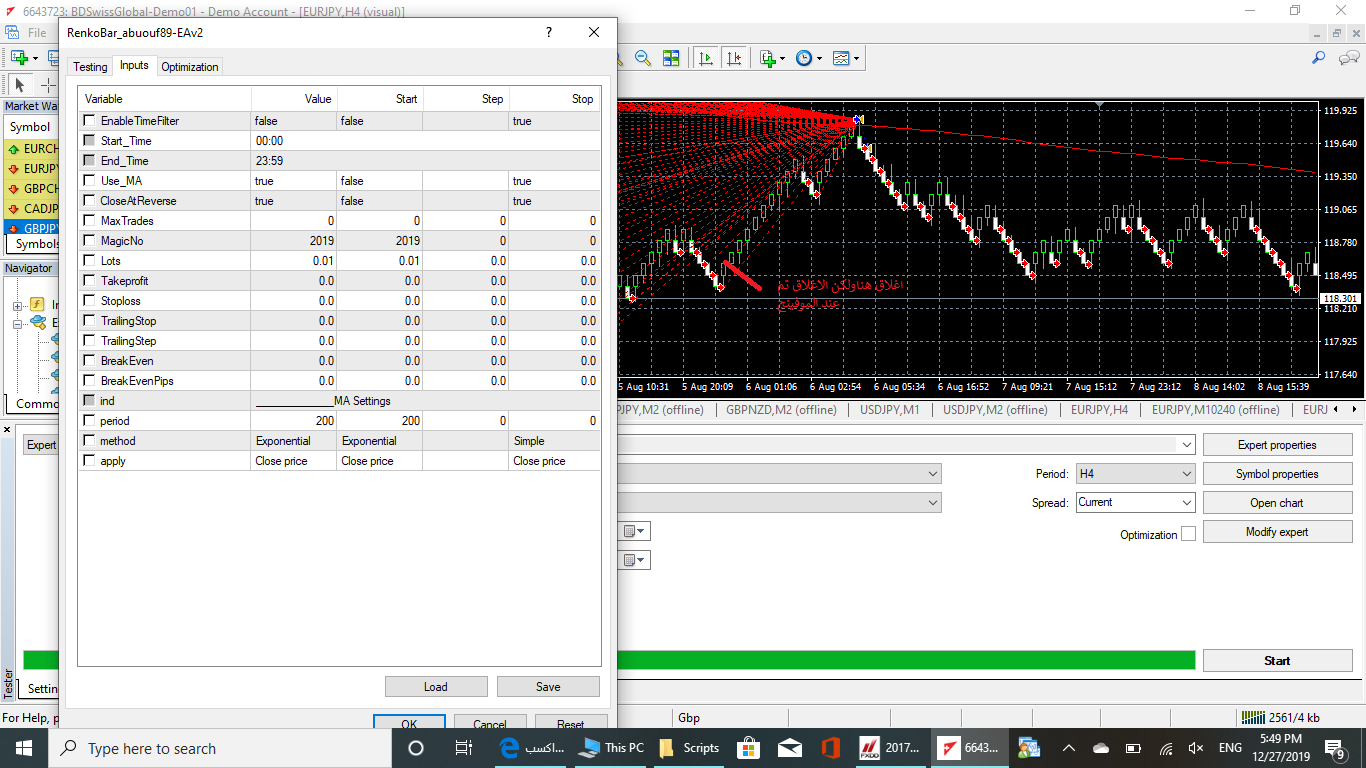Click the Open chart button
This screenshot has width=1366, height=768.
pos(1277,503)
